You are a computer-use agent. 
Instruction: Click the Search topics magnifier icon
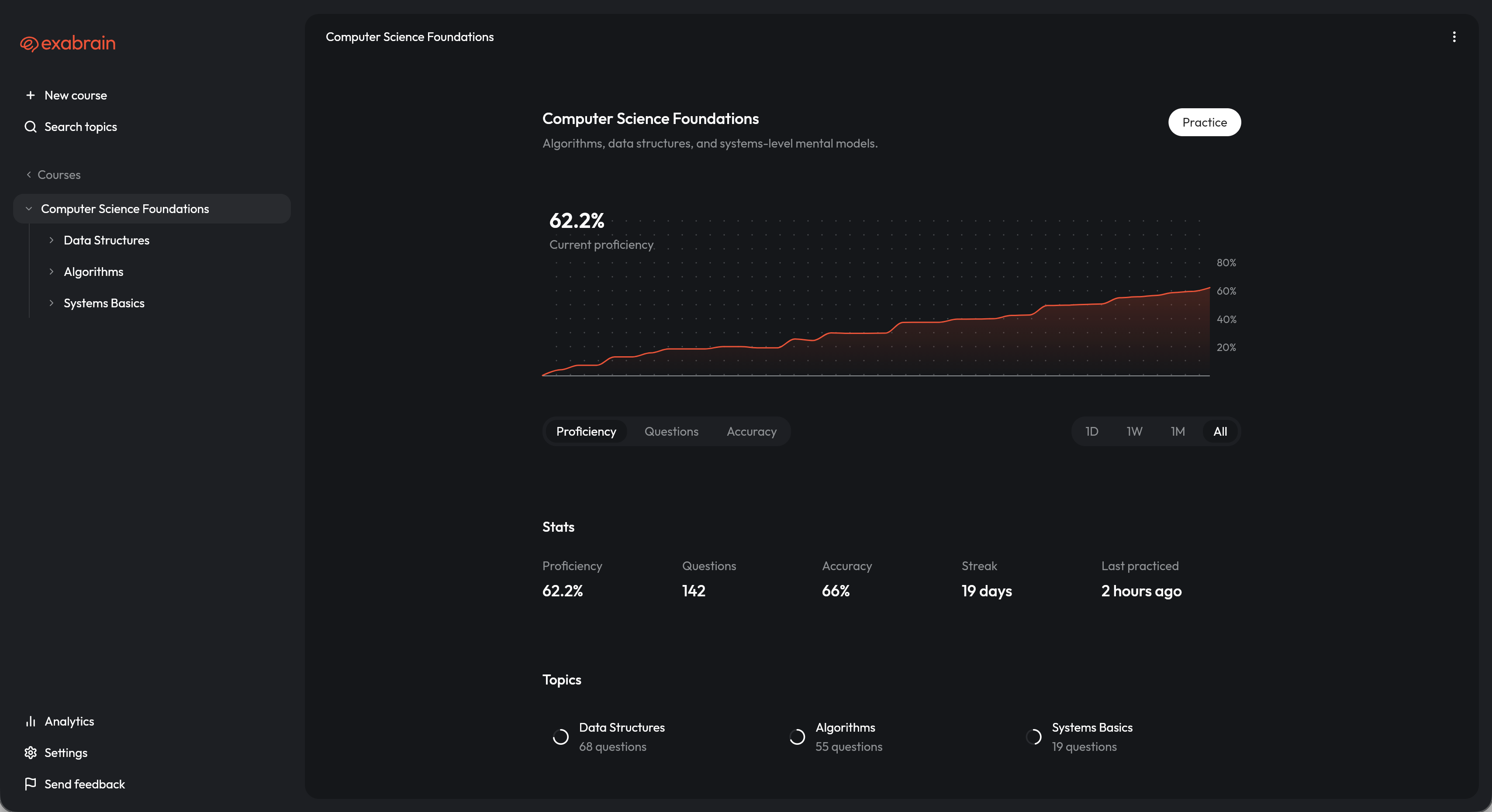point(31,127)
